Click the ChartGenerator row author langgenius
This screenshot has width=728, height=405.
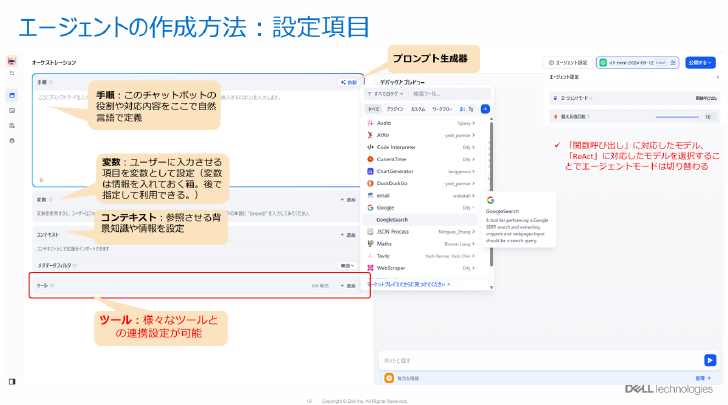[459, 172]
